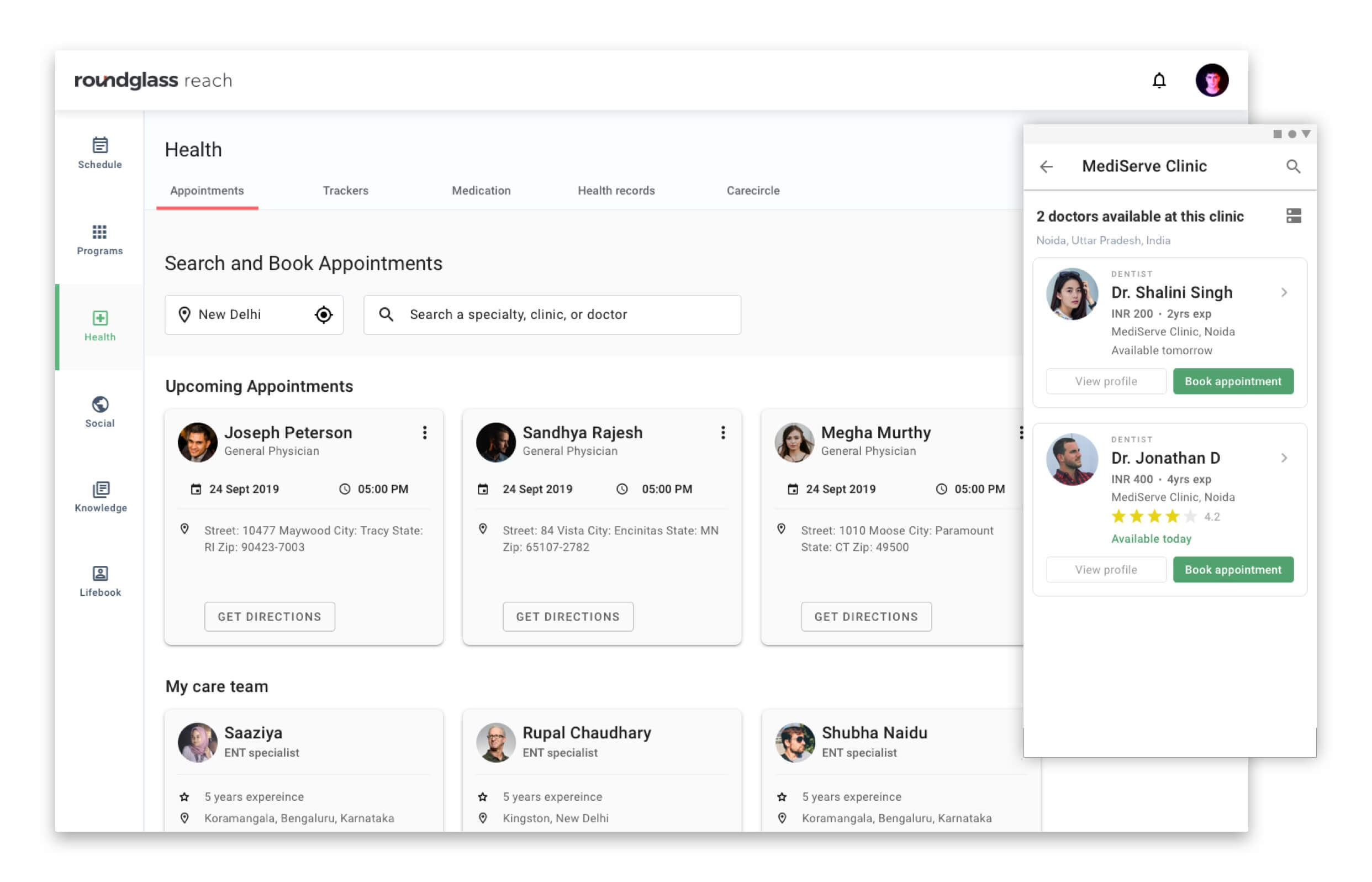
Task: Click 'Available tomorrow' for Dr. Shalini Singh
Action: (x=1162, y=350)
